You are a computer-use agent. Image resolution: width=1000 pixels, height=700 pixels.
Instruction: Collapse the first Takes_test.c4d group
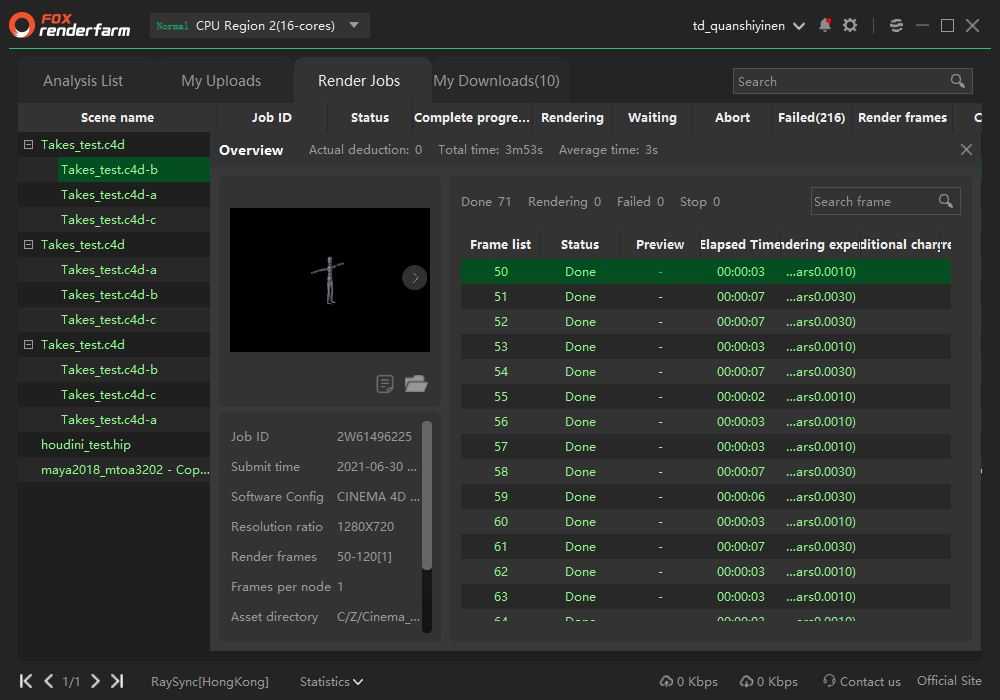coord(28,145)
